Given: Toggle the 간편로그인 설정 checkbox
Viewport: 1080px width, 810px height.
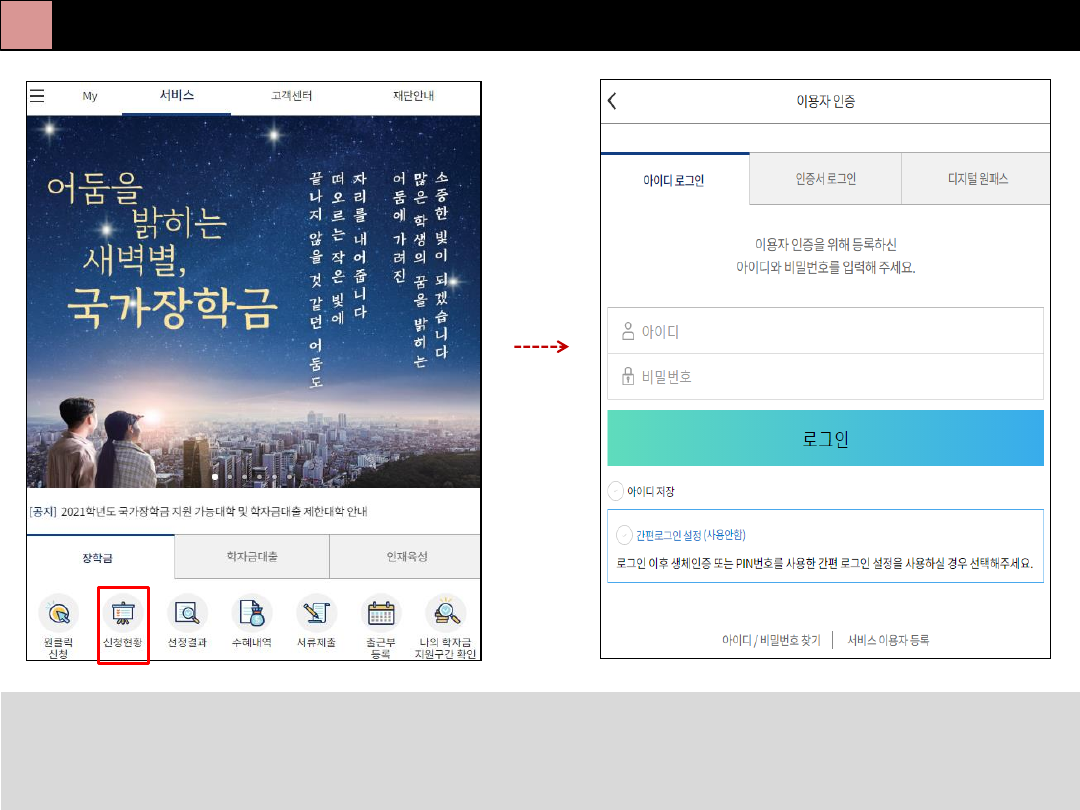Looking at the screenshot, I should click(x=625, y=535).
